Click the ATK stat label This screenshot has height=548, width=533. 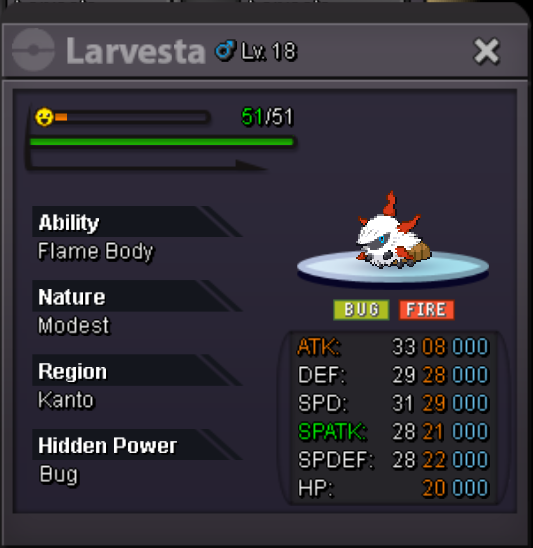click(x=319, y=347)
